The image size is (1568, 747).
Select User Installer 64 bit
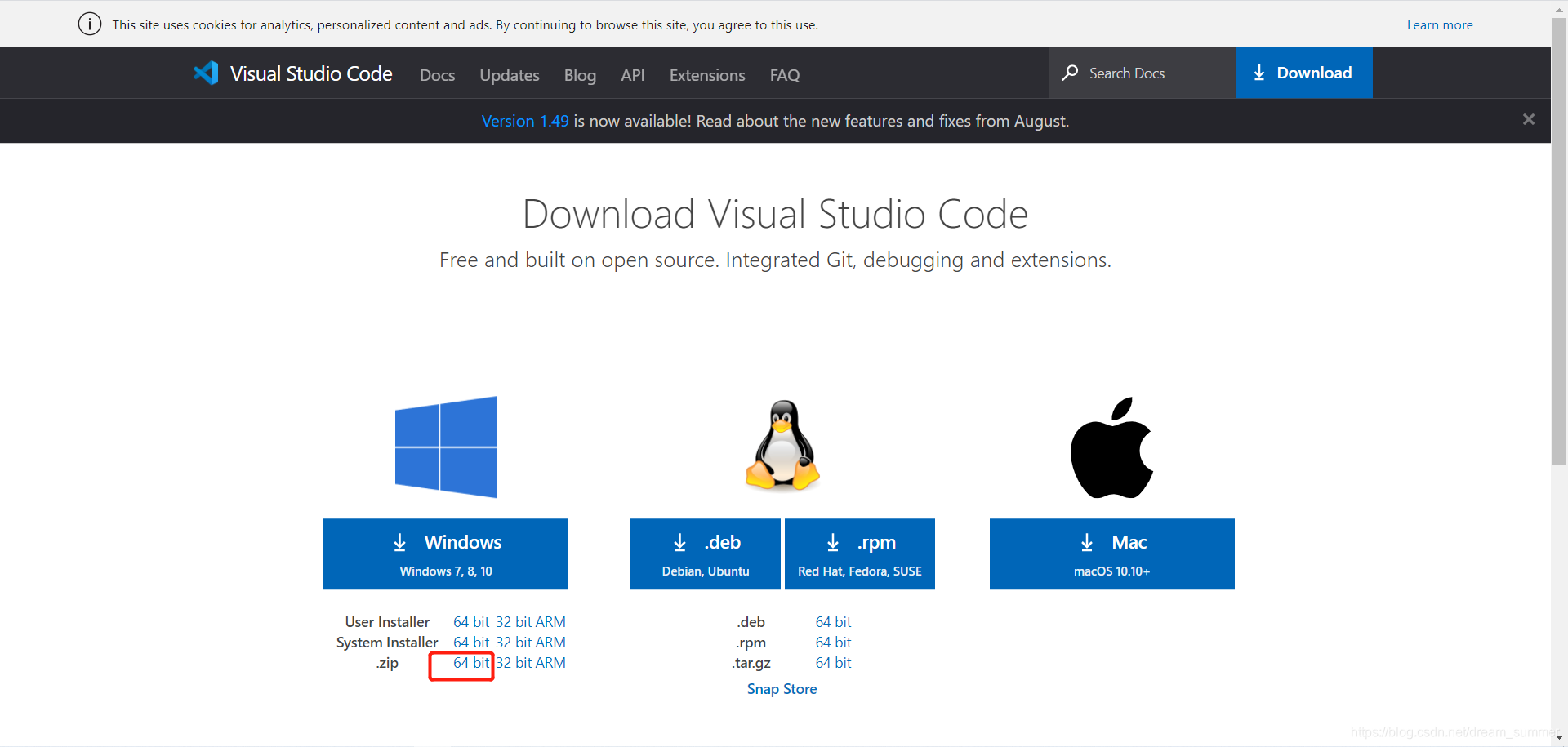471,622
